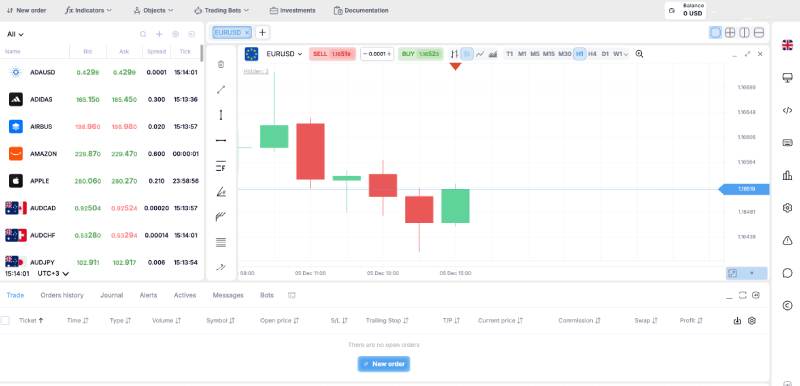Select four-chart grid layout
The image size is (800, 386).
coord(730,33)
